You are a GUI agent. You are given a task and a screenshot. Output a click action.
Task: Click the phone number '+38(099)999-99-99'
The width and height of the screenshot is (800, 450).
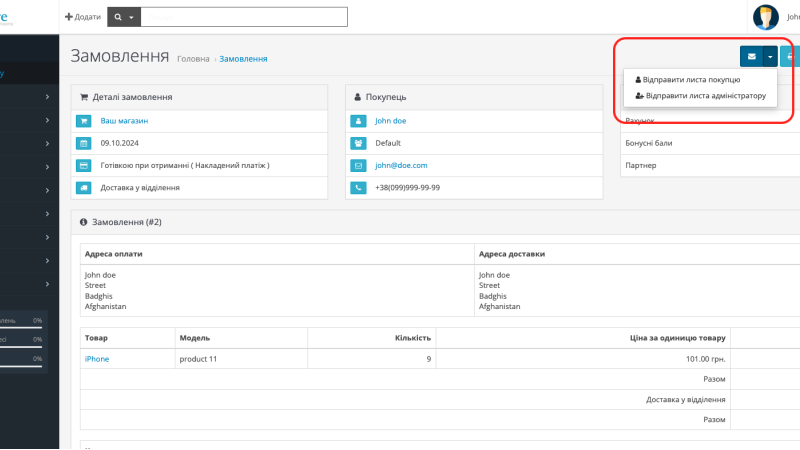407,187
